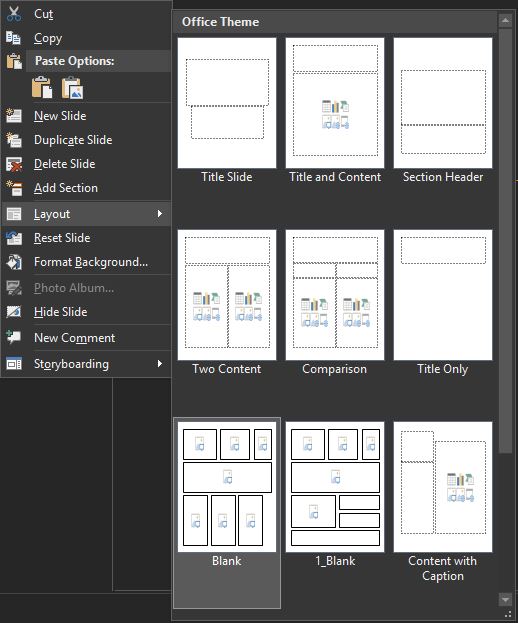
Task: Click the layout gallery scroll down arrow
Action: tap(505, 599)
